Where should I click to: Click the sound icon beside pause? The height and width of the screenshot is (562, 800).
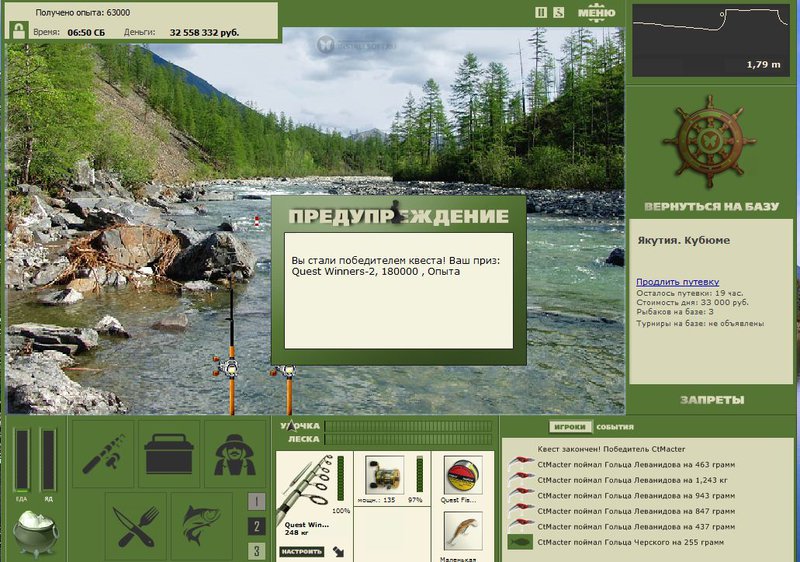tap(559, 12)
